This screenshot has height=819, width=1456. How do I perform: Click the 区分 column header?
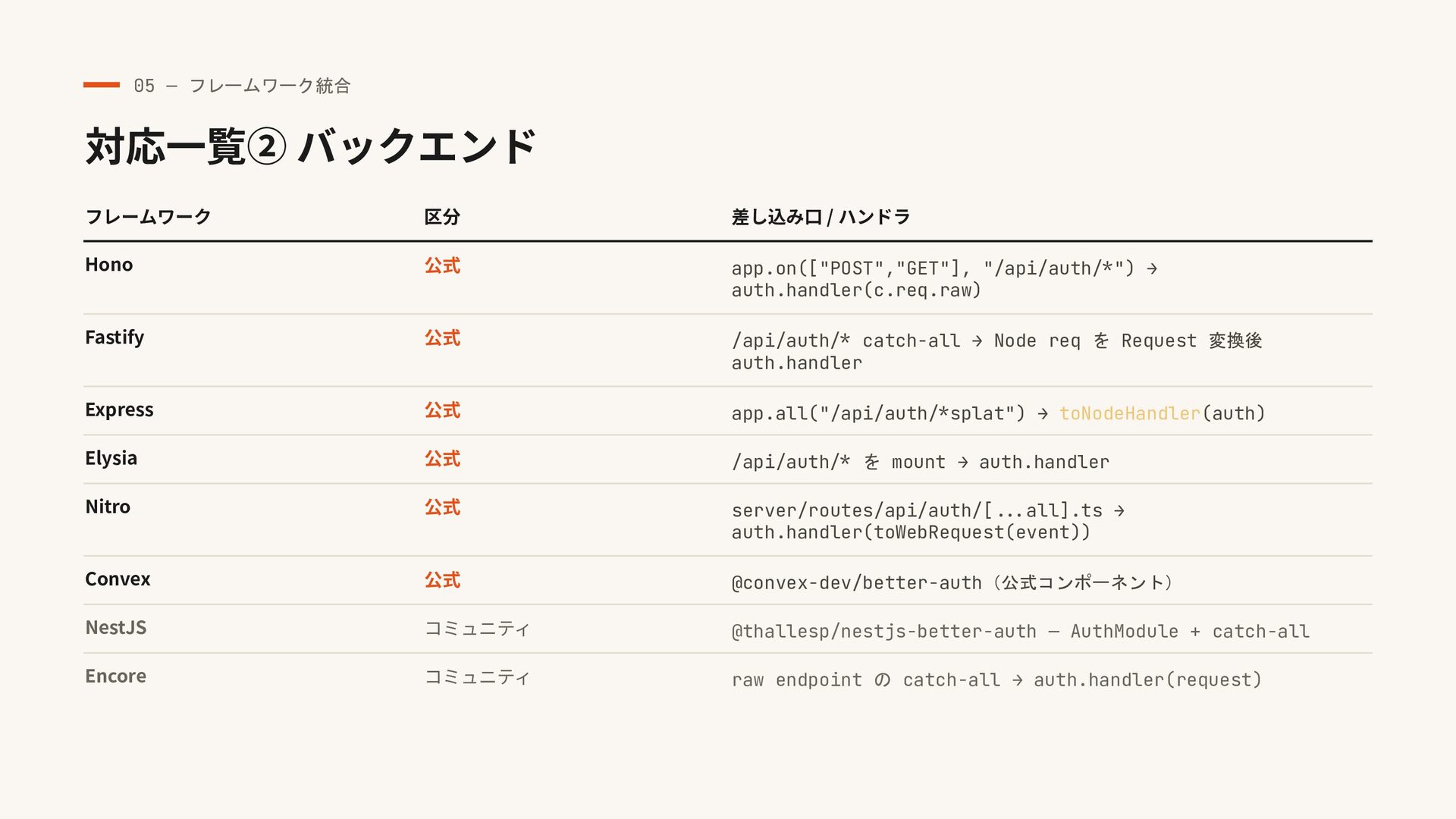click(x=442, y=217)
